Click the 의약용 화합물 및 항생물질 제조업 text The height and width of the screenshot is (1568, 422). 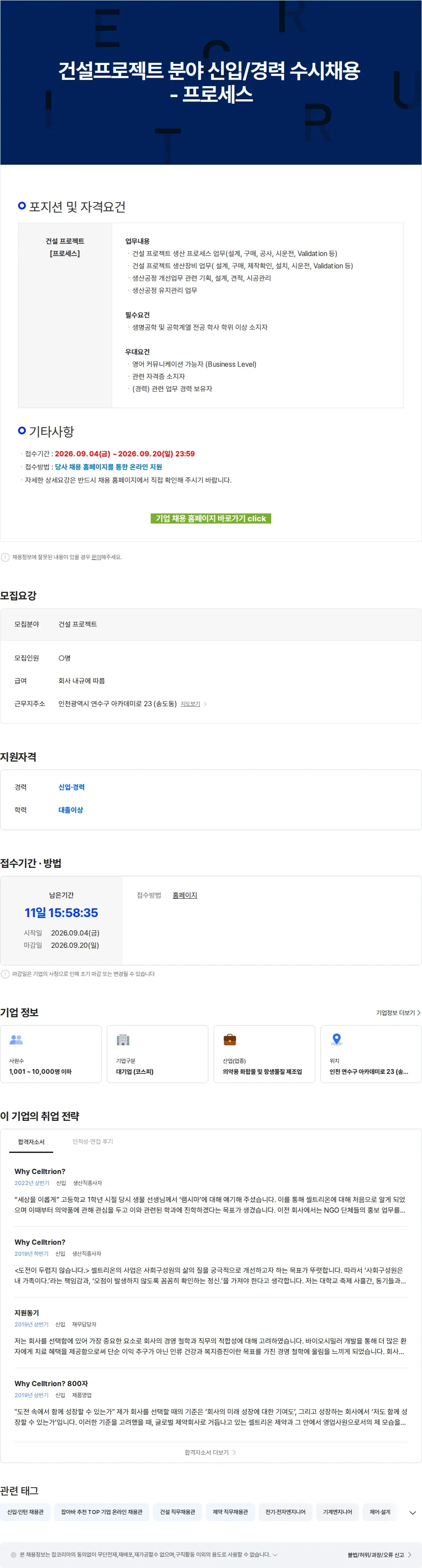(262, 1071)
